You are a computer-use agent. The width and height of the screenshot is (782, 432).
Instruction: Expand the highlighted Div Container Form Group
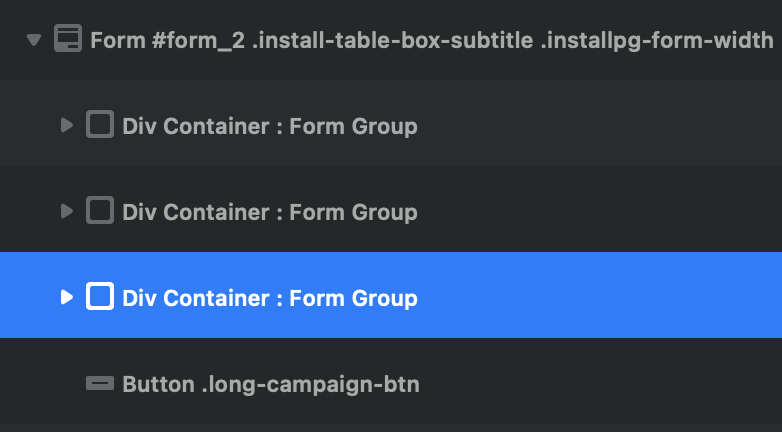pos(67,297)
